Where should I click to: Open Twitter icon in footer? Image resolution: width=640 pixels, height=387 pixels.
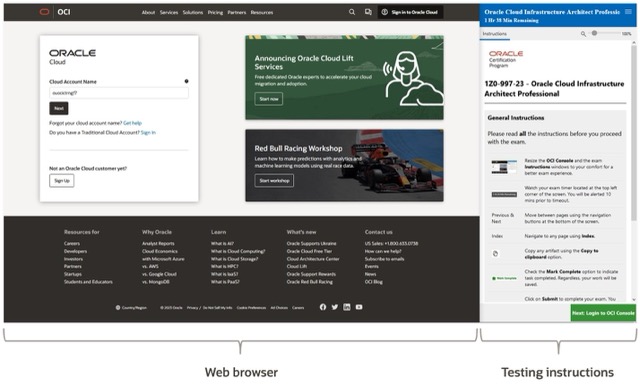click(x=335, y=307)
